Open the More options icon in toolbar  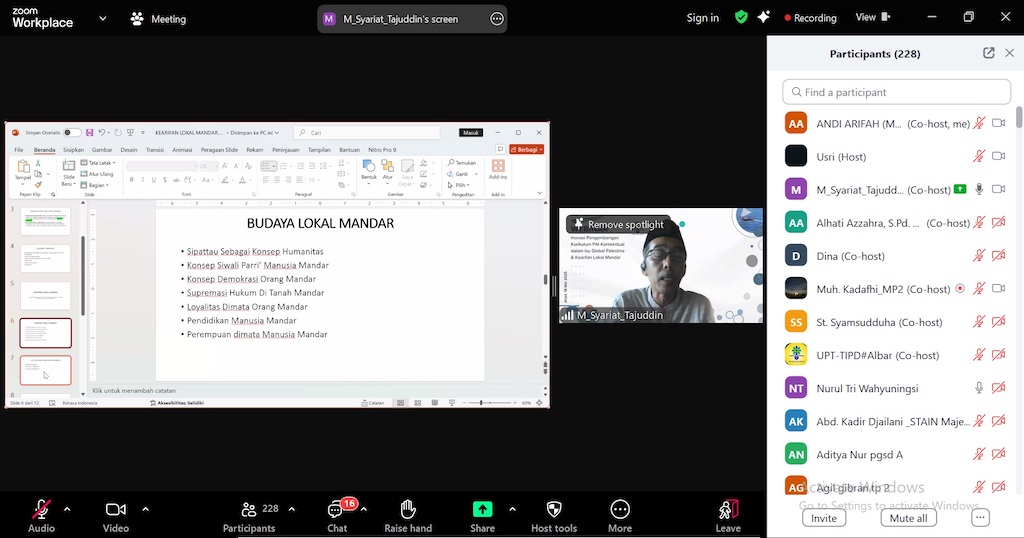[x=620, y=510]
